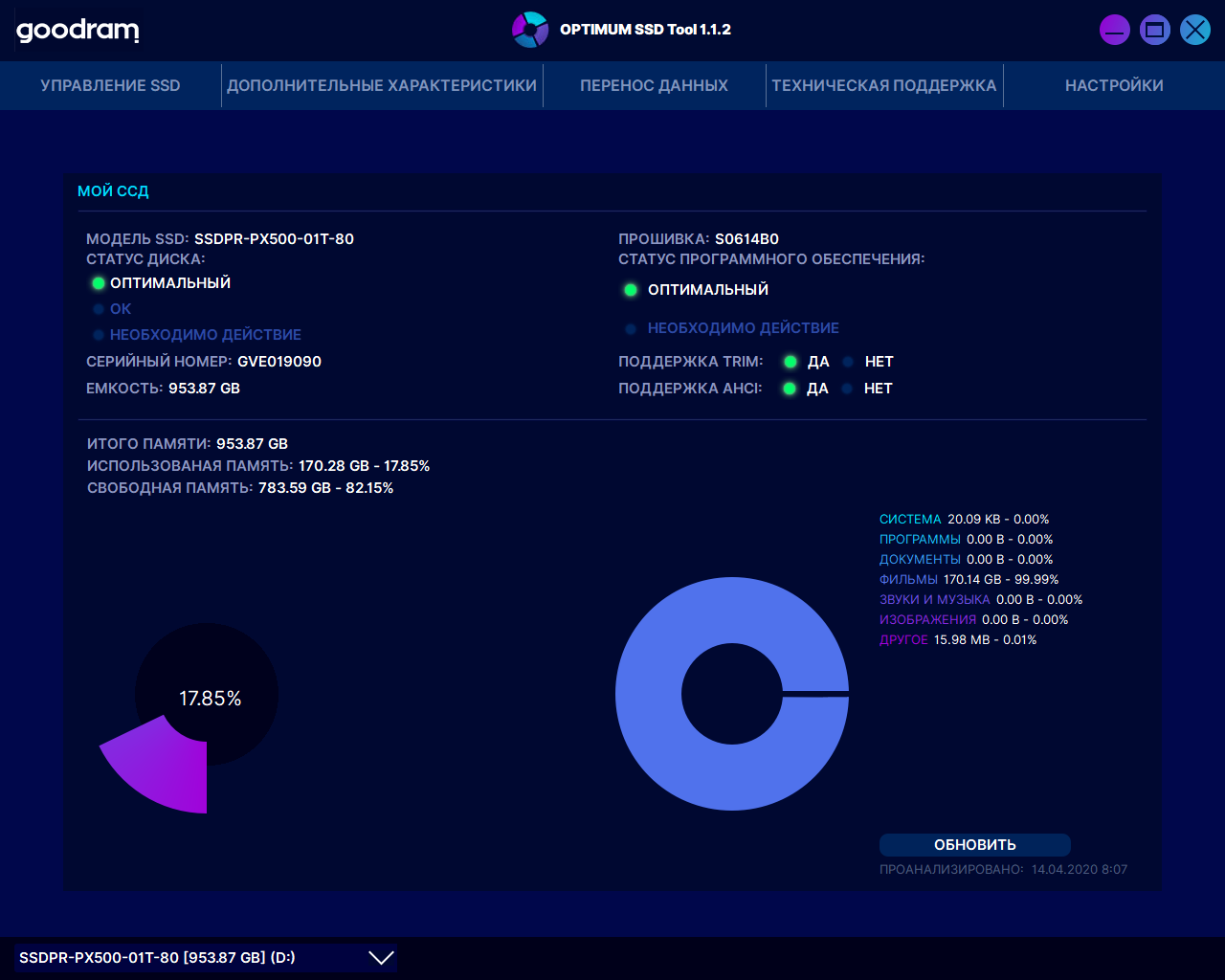Click the goodram logo
The height and width of the screenshot is (980, 1225).
click(78, 31)
